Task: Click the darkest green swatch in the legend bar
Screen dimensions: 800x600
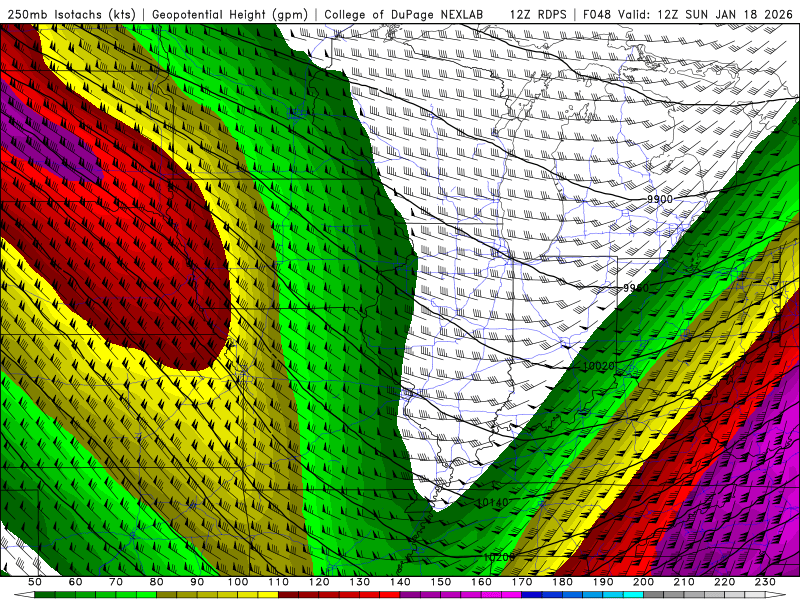Action: point(44,594)
